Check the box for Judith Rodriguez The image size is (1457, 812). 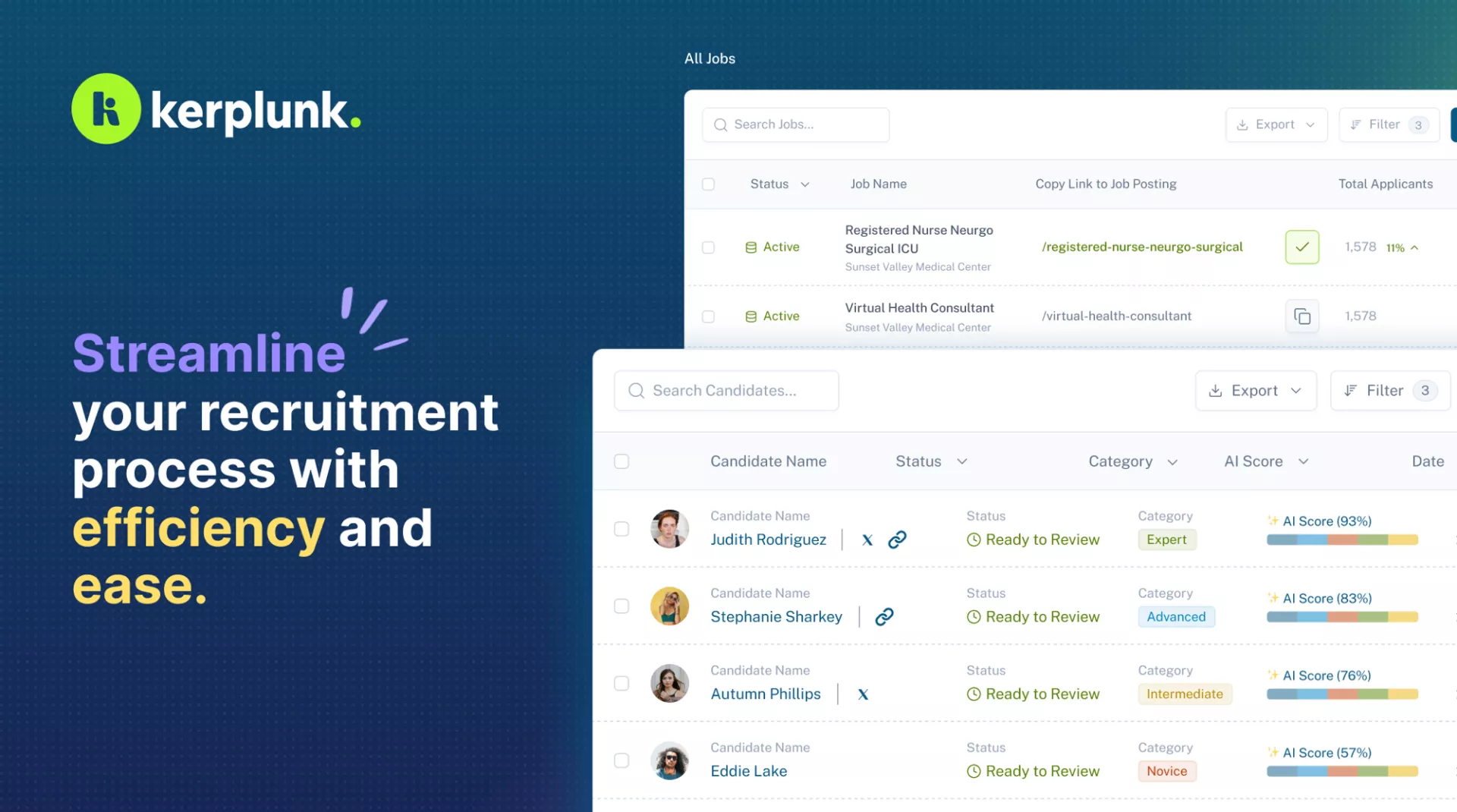(622, 529)
